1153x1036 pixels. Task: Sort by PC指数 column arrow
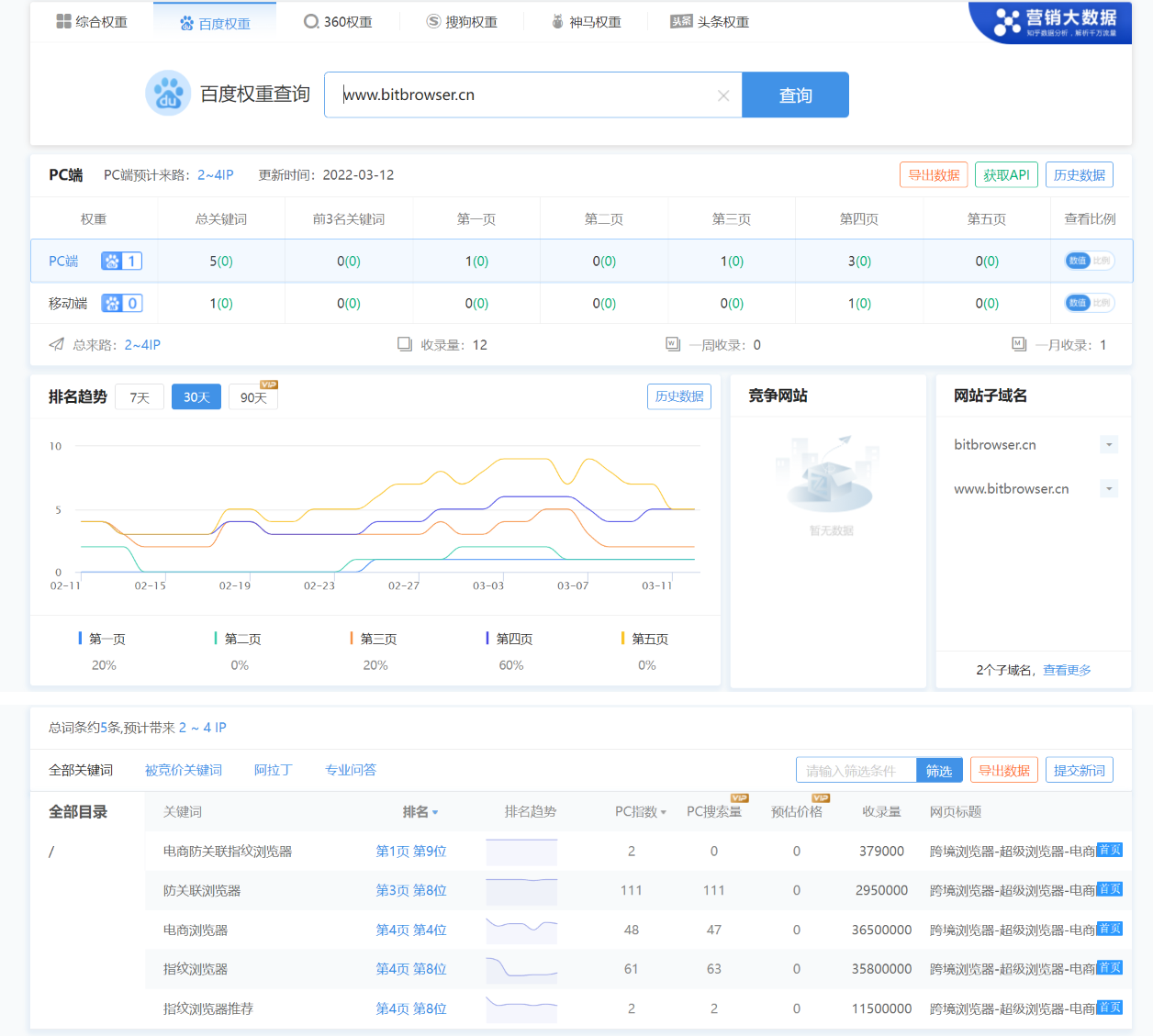coord(664,813)
